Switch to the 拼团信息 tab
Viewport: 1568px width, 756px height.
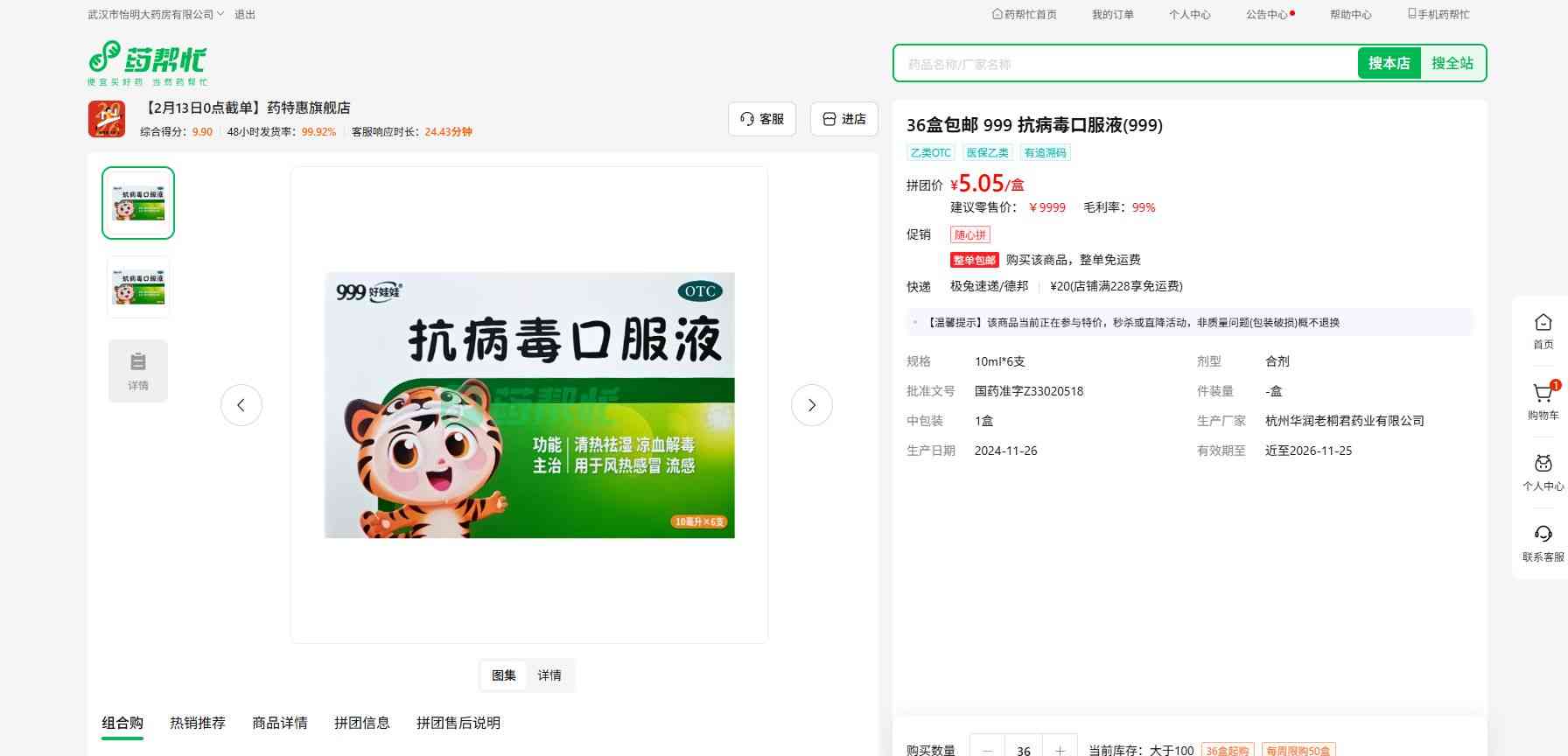tap(361, 723)
